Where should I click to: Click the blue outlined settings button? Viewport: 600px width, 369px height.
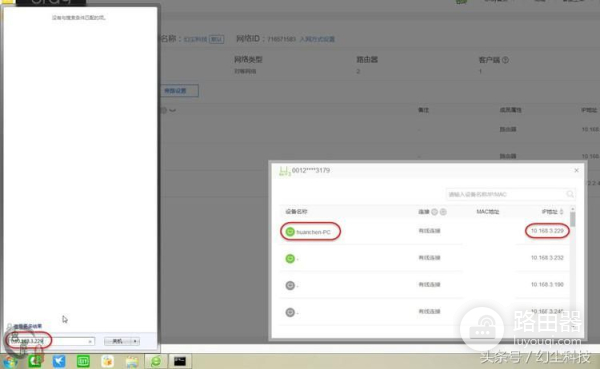179,91
